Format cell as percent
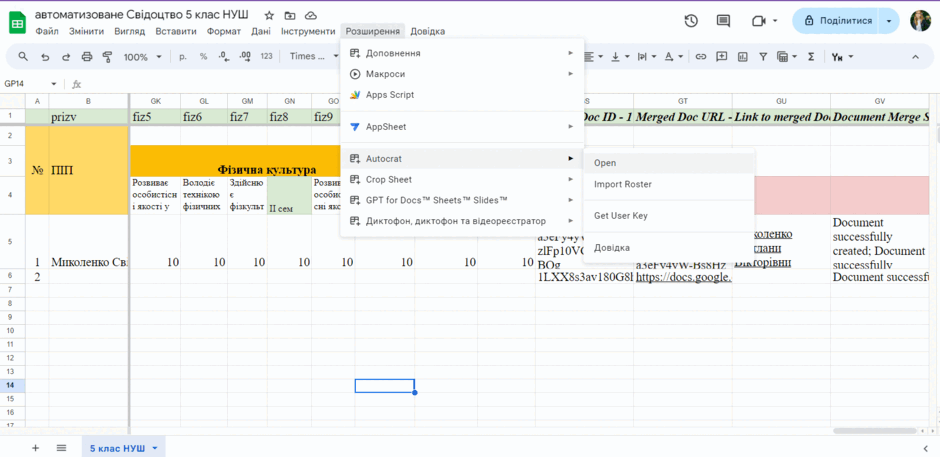 (204, 56)
